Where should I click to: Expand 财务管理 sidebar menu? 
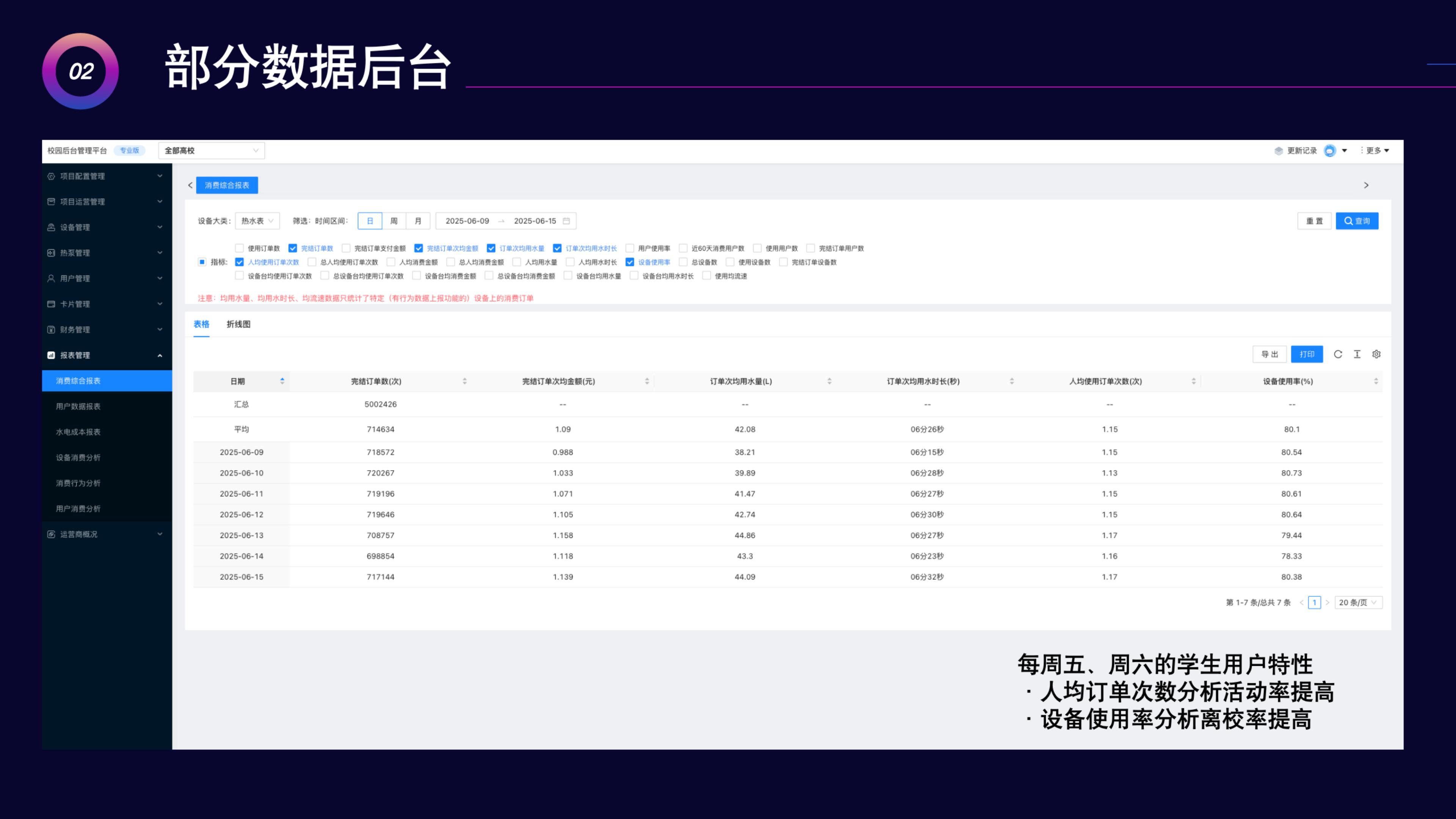click(x=107, y=329)
